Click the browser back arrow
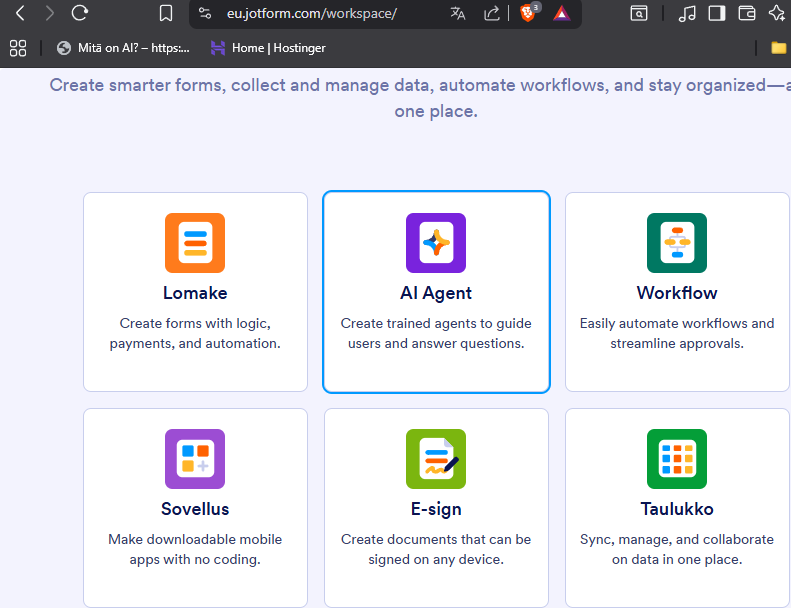Image resolution: width=791 pixels, height=608 pixels. [20, 13]
